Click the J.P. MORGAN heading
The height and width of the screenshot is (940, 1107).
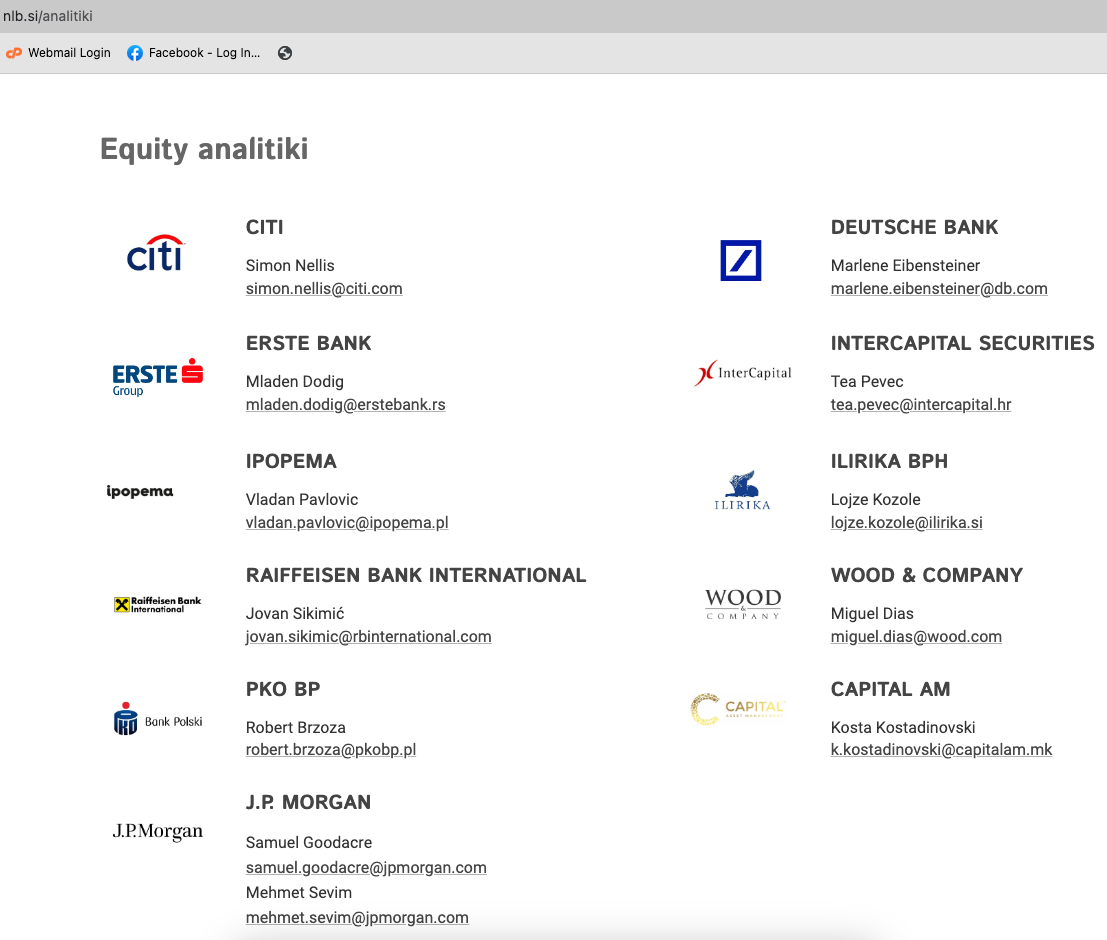[309, 802]
